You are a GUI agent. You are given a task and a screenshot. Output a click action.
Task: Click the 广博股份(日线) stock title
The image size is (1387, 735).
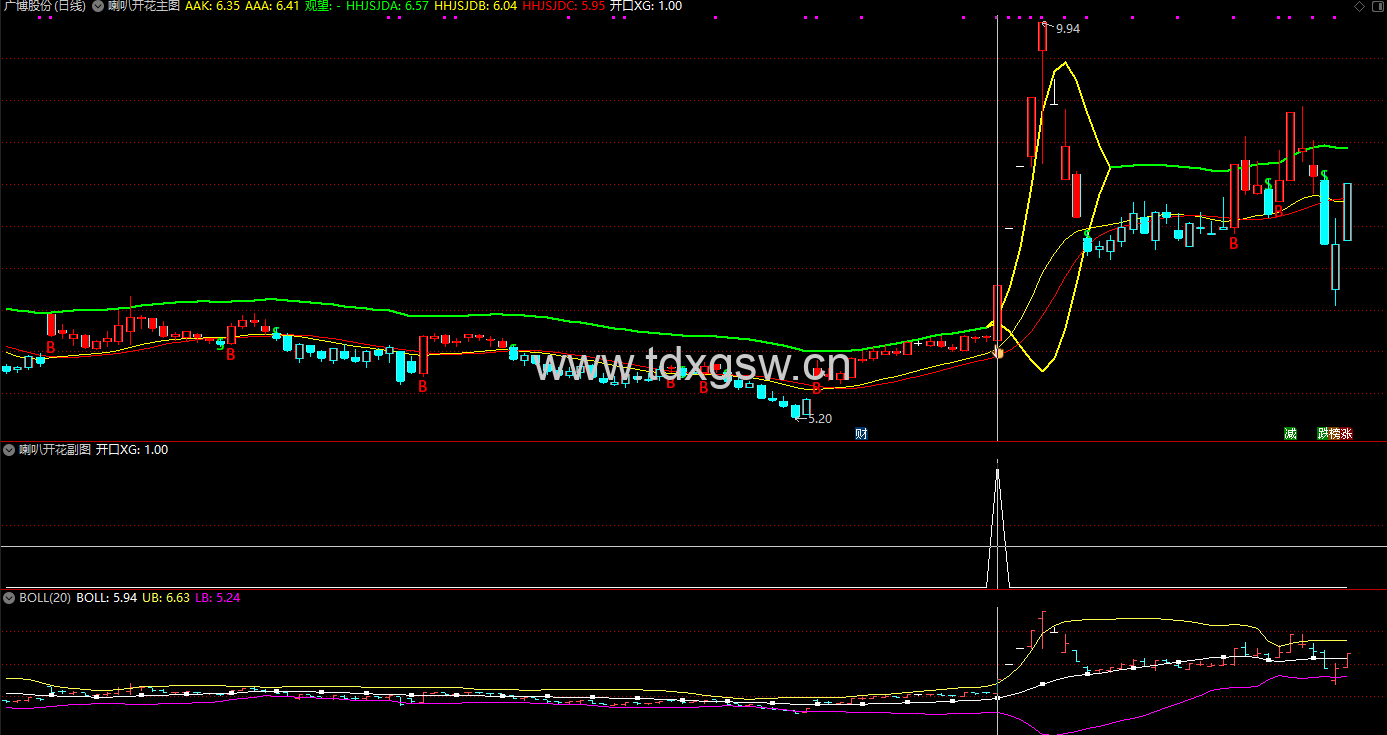pos(44,6)
